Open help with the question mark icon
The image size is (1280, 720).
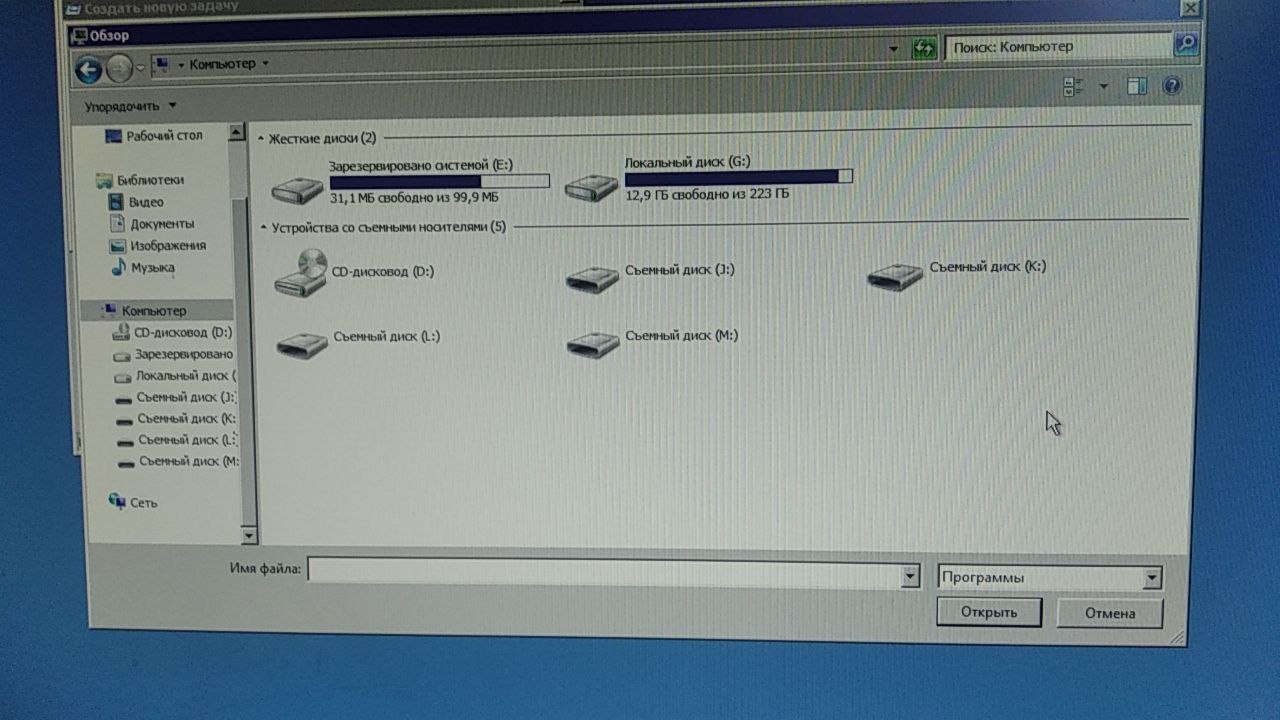tap(1172, 86)
